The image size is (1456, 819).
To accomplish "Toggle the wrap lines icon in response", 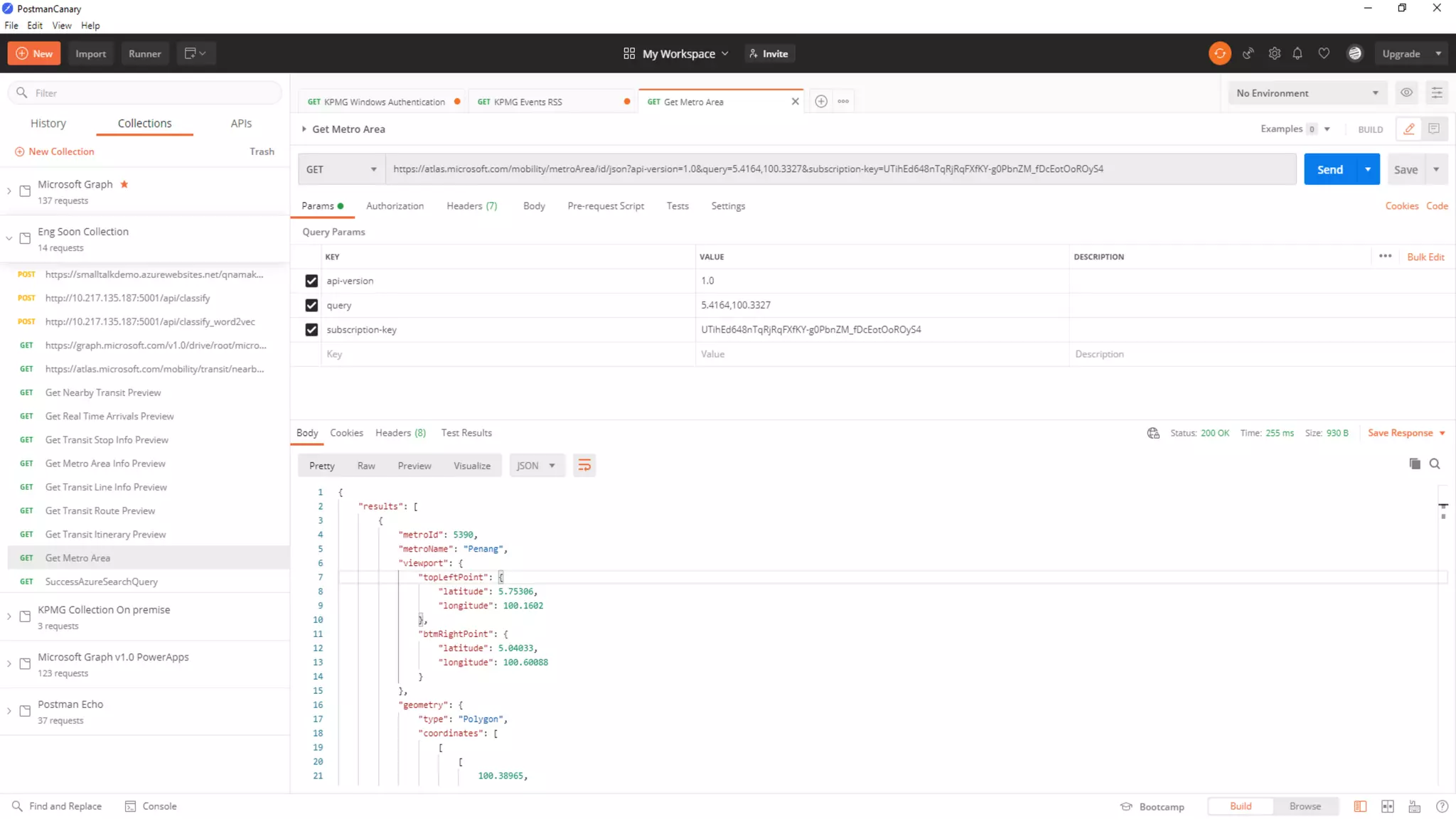I will point(584,466).
